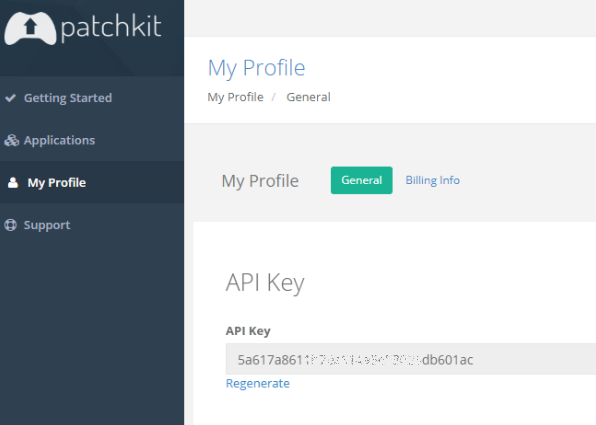This screenshot has height=425, width=596.
Task: Click the General breadcrumb item
Action: coord(308,97)
